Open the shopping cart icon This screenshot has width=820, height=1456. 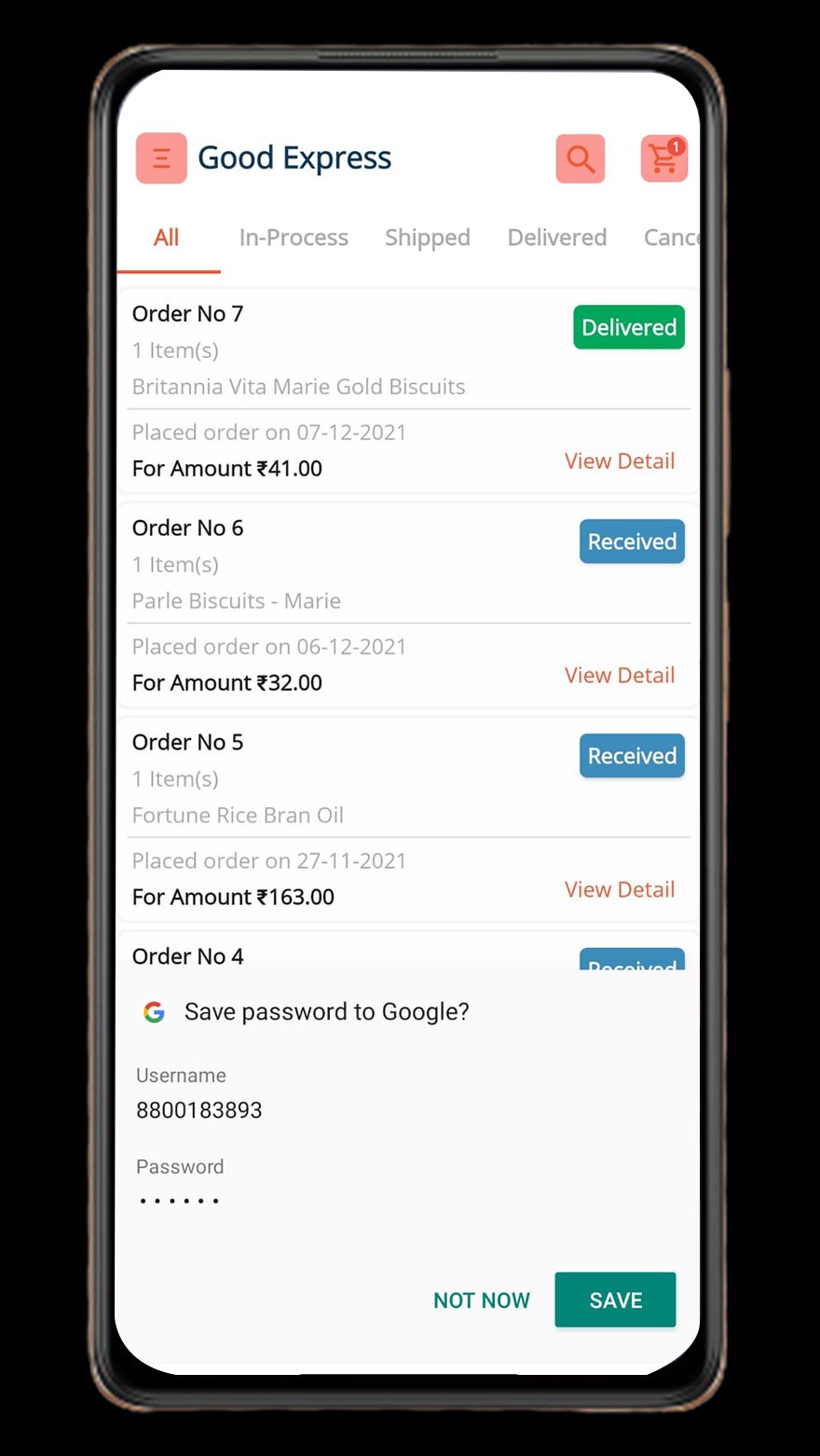663,158
